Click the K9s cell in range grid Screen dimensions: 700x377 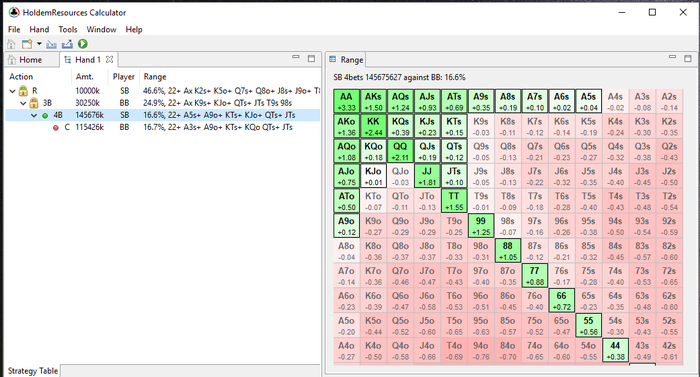click(x=481, y=126)
